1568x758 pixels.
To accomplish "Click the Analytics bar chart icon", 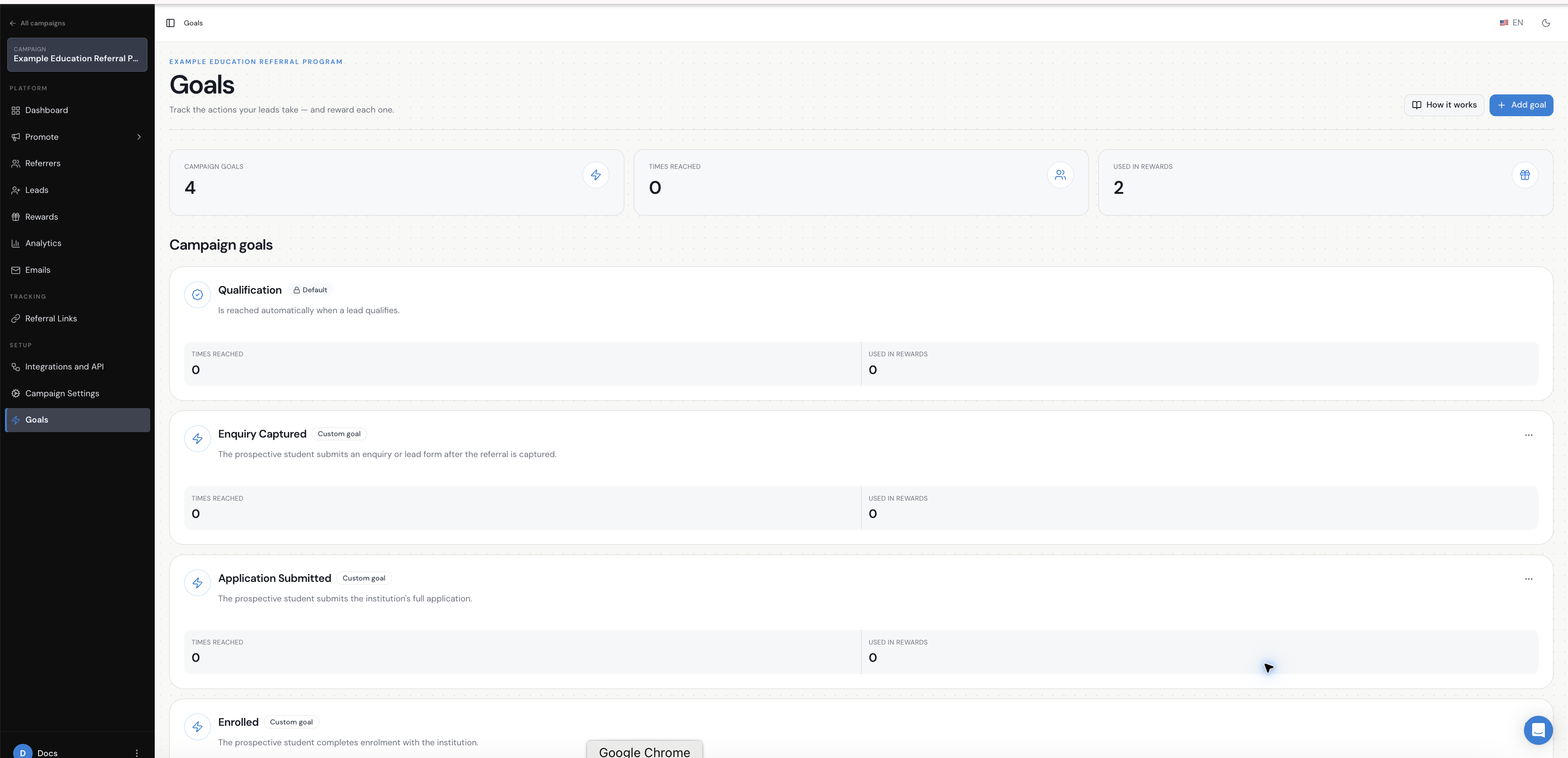I will [x=16, y=244].
